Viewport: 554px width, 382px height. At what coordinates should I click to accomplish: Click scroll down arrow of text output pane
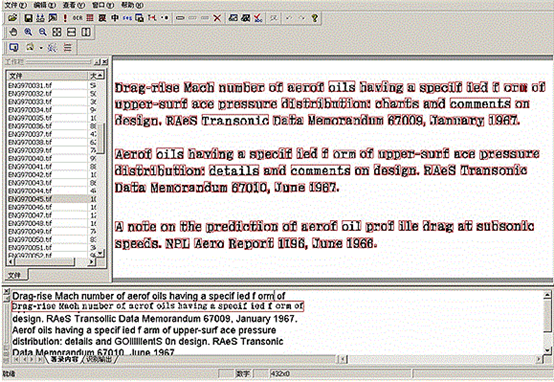[547, 350]
